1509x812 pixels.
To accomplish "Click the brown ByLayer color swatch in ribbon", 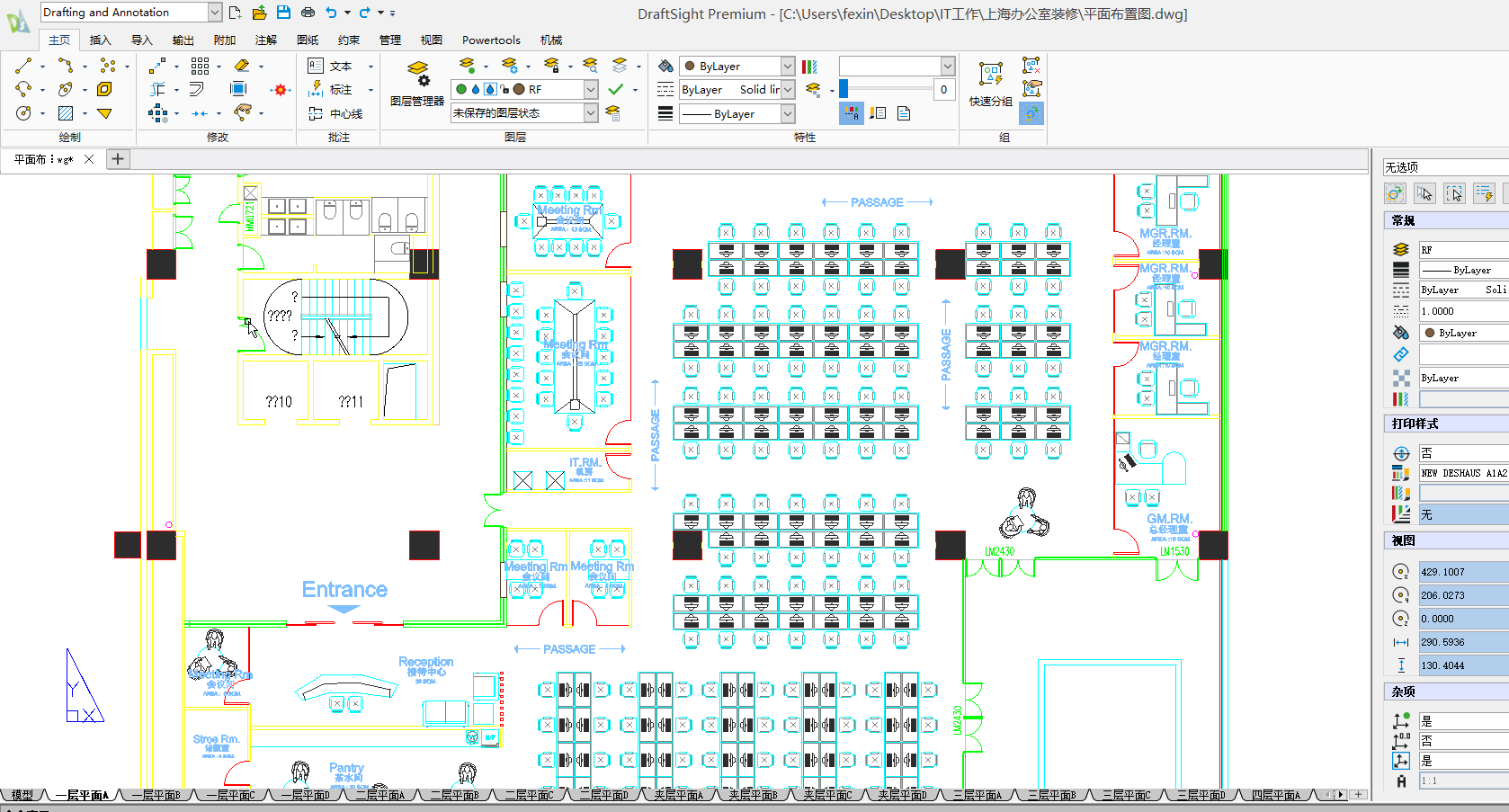I will point(690,66).
